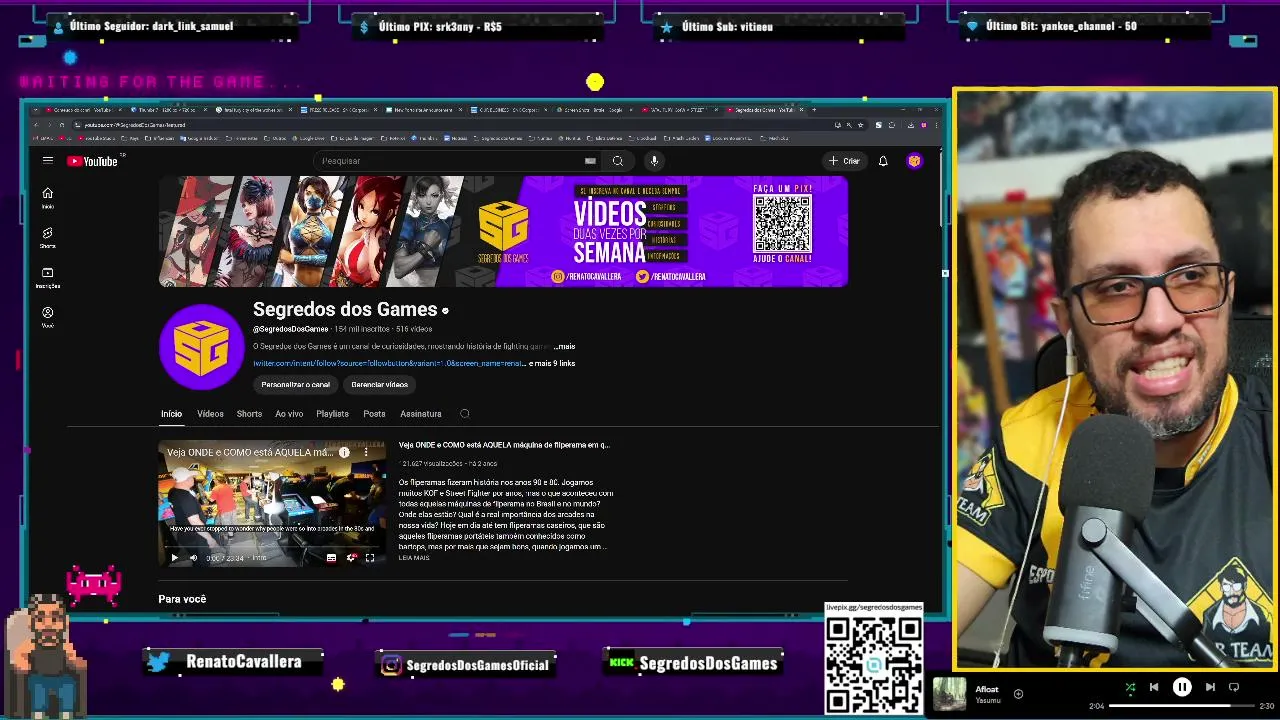Select the 'Segredos dos Games - YouTube' browser tab
The image size is (1280, 720).
point(764,110)
